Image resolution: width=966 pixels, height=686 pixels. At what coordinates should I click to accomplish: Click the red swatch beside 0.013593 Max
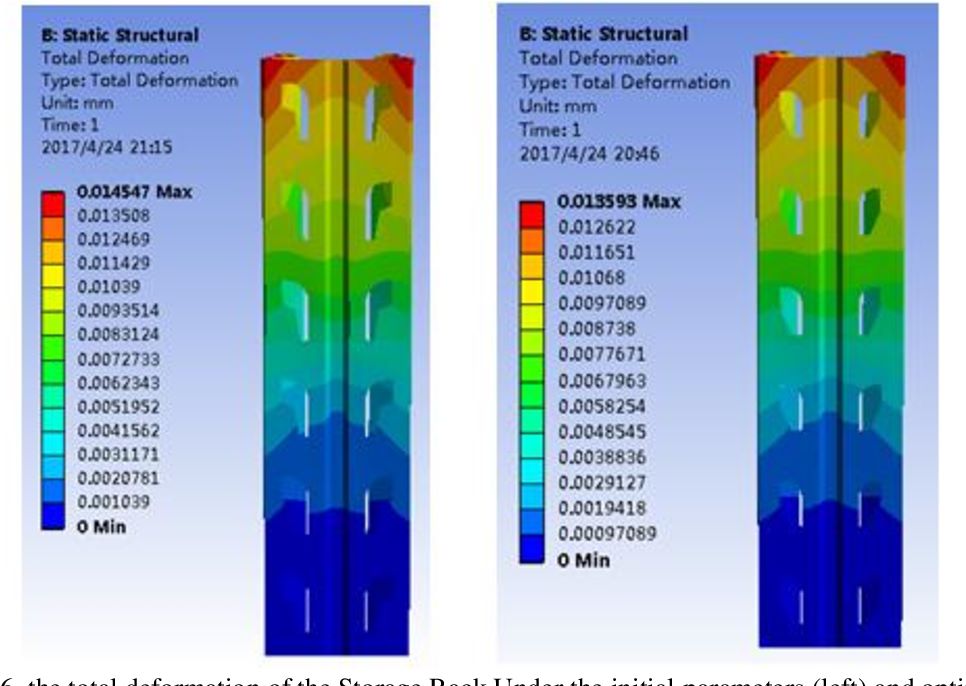(x=533, y=214)
